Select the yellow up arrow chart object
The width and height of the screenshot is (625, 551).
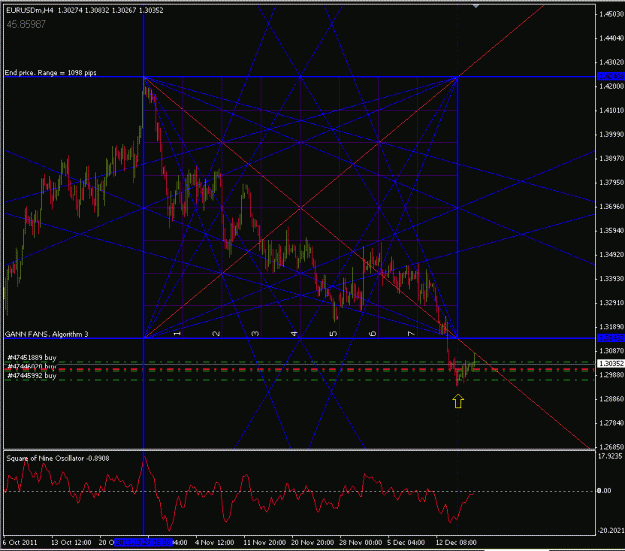pyautogui.click(x=458, y=401)
